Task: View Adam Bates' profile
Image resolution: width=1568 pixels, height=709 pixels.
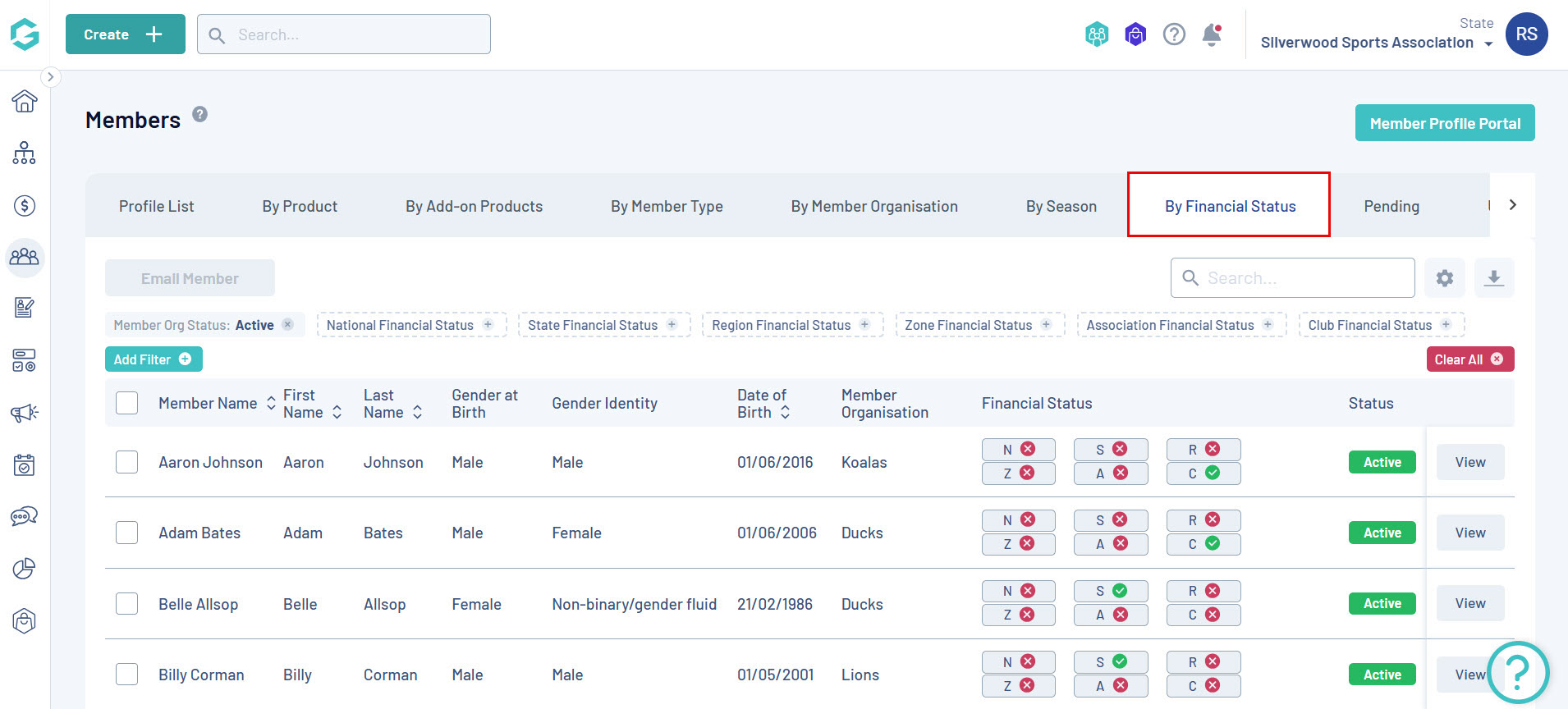Action: point(1470,533)
